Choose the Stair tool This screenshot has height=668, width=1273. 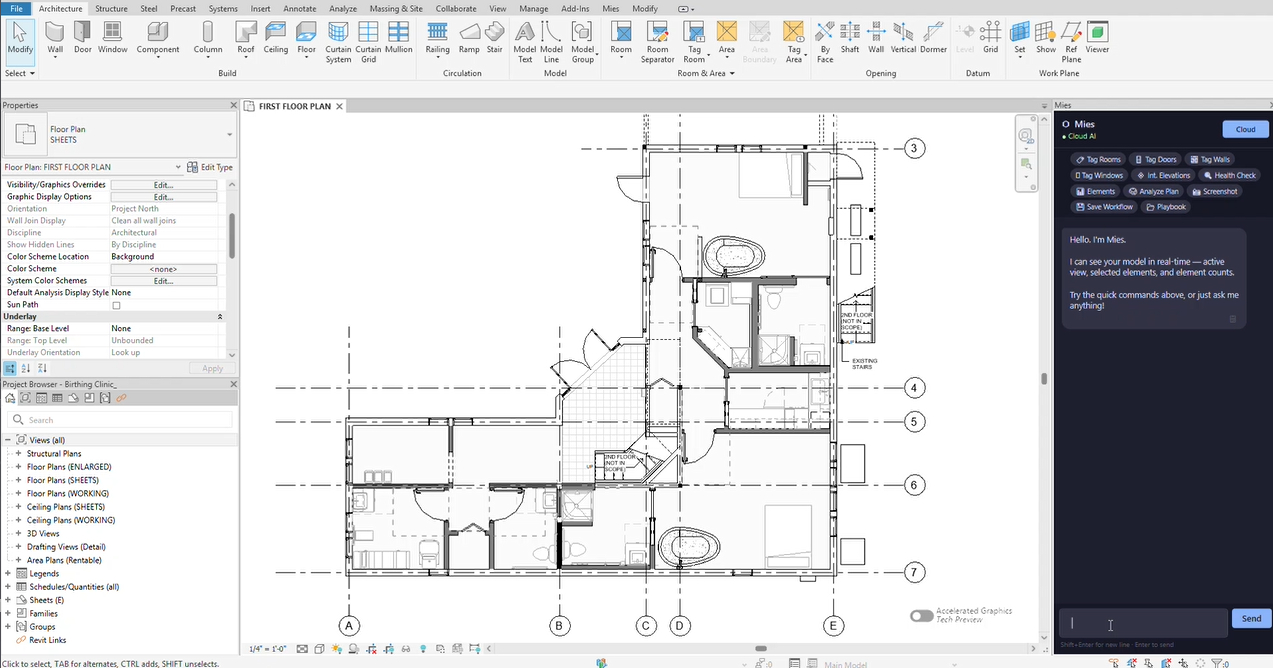[494, 36]
